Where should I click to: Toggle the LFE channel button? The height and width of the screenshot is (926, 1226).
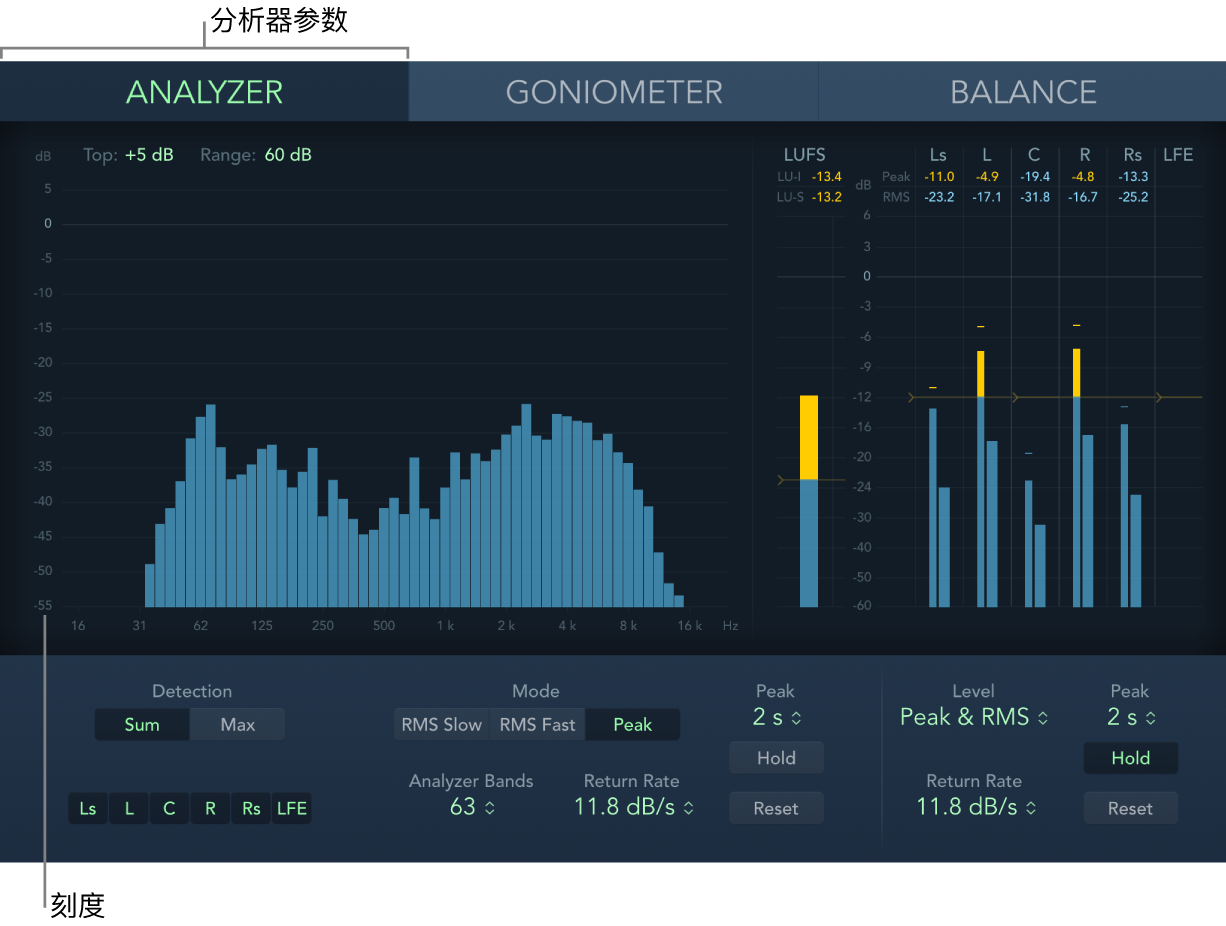coord(292,808)
